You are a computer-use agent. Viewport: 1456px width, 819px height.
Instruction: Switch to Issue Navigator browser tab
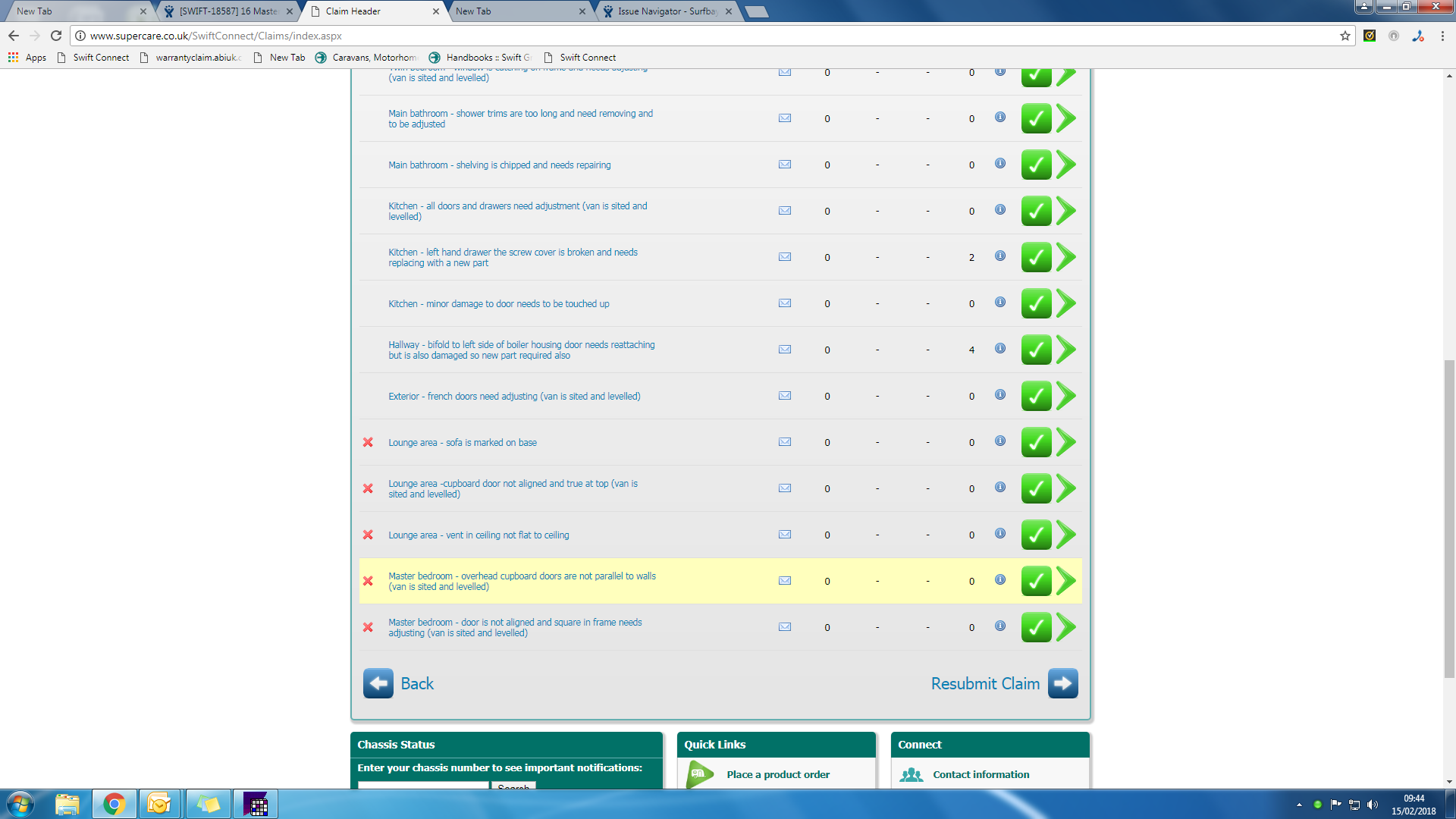coord(666,11)
